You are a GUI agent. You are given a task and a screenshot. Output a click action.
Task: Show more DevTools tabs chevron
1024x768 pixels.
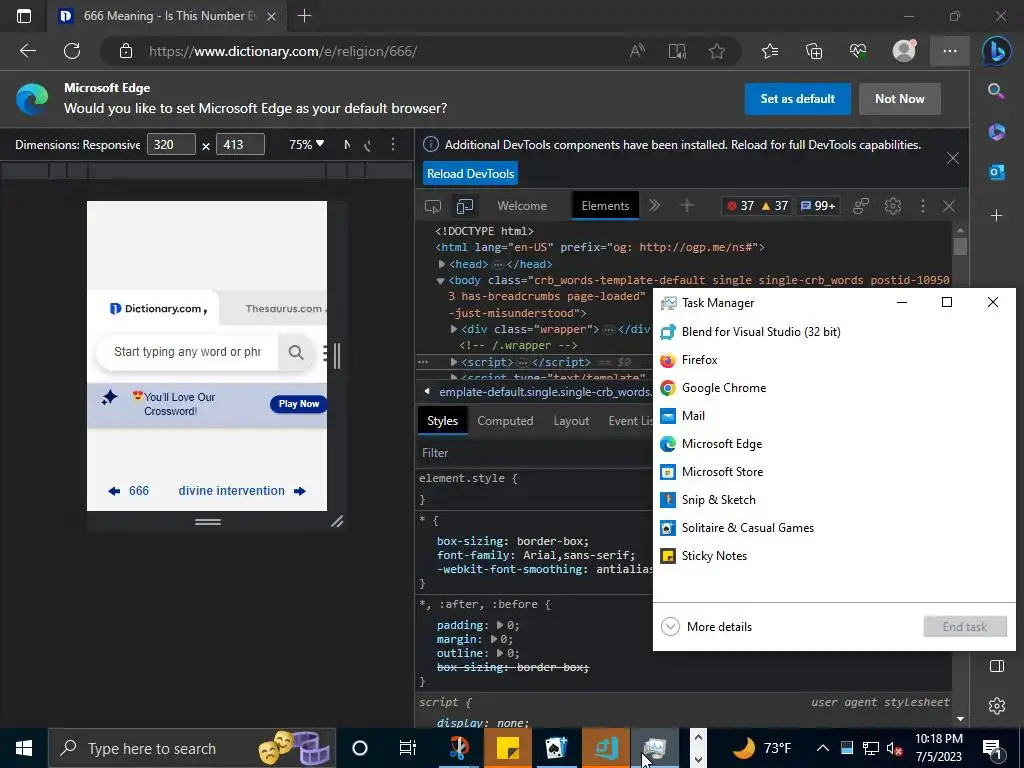pos(654,206)
